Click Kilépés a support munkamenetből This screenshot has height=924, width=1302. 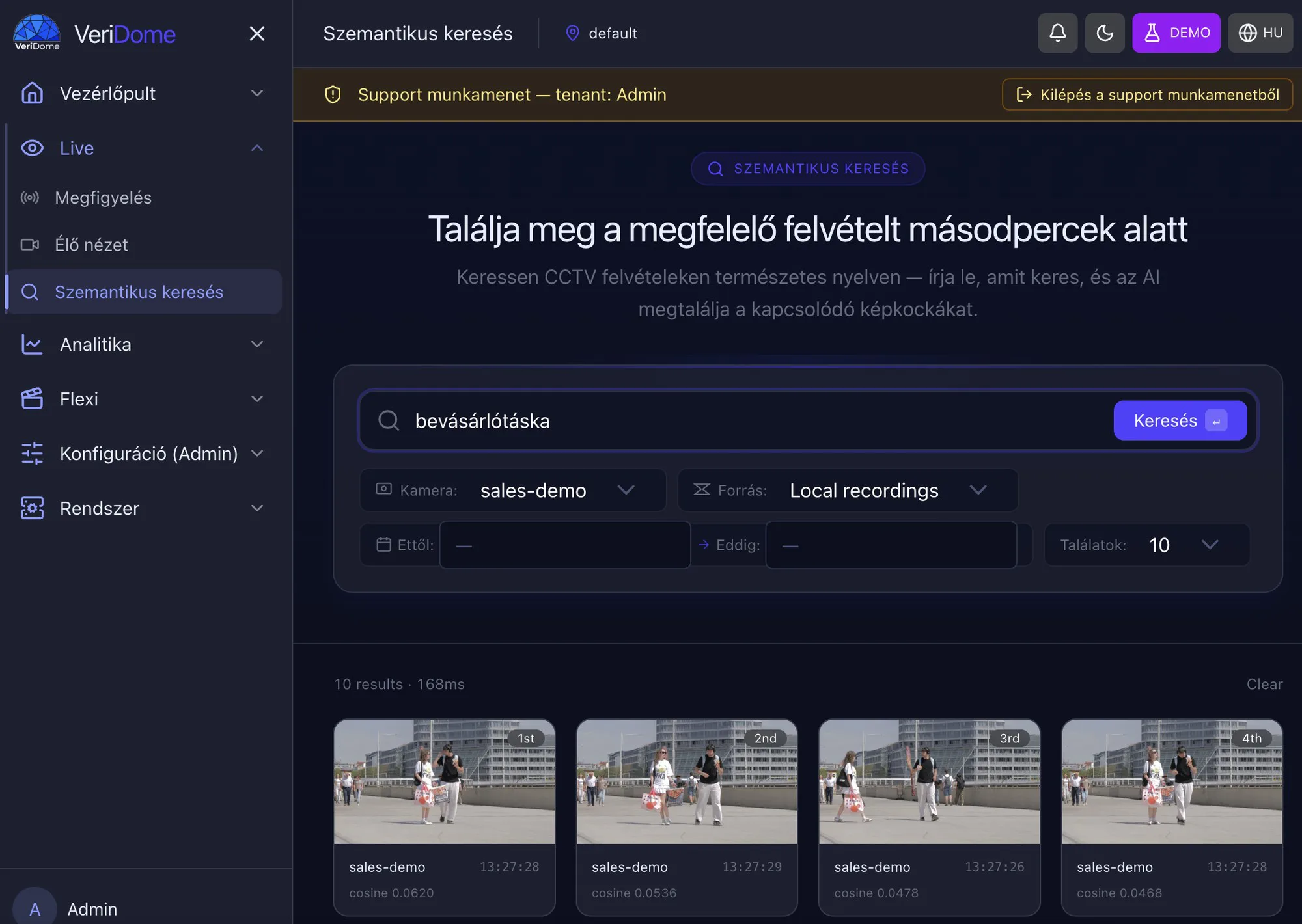pyautogui.click(x=1147, y=94)
